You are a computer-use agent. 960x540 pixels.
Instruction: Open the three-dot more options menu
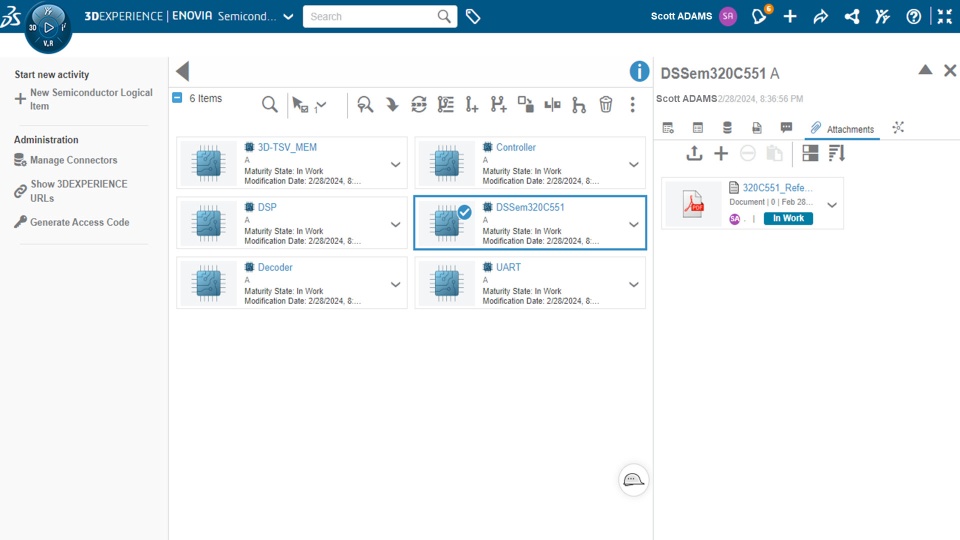(x=632, y=105)
